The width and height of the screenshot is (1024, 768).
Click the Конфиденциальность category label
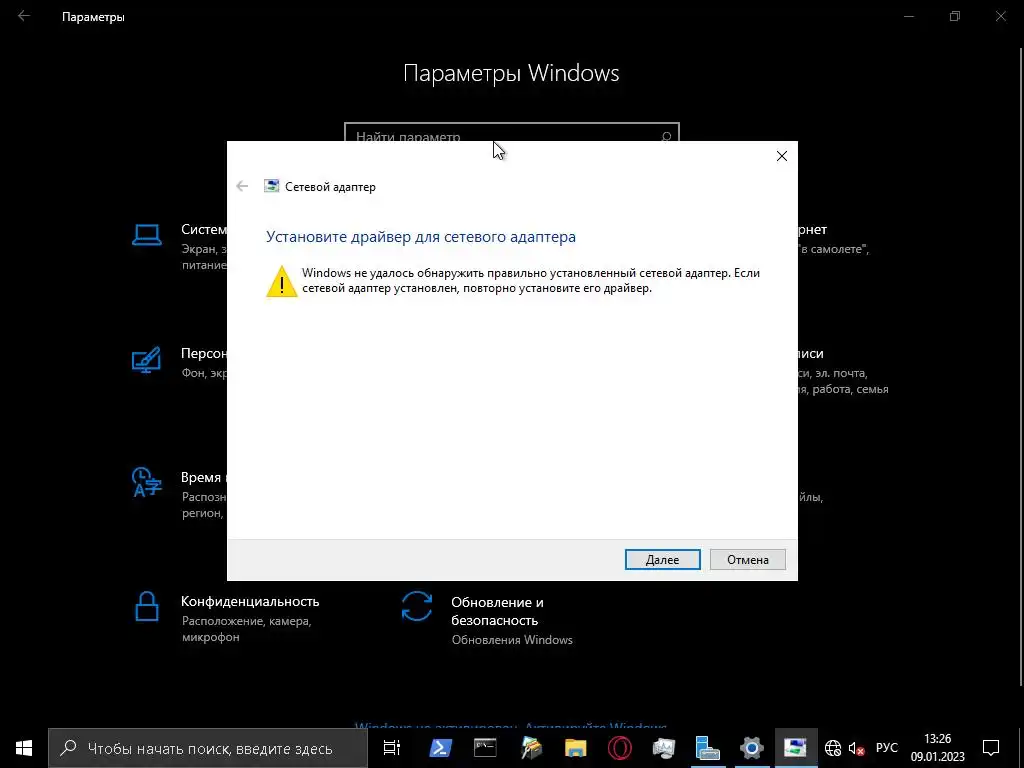(250, 601)
